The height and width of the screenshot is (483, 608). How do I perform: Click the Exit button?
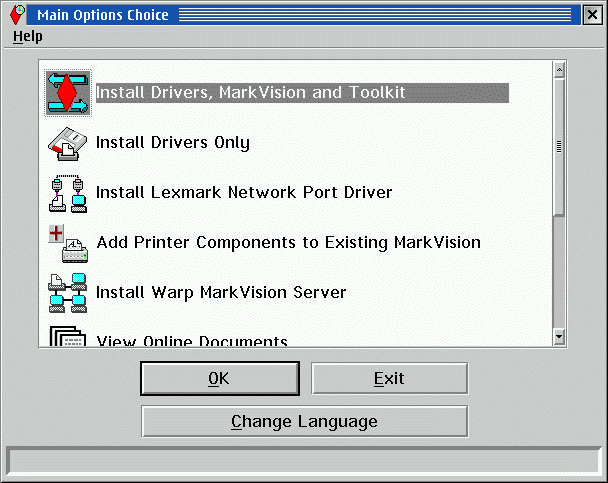tap(389, 379)
